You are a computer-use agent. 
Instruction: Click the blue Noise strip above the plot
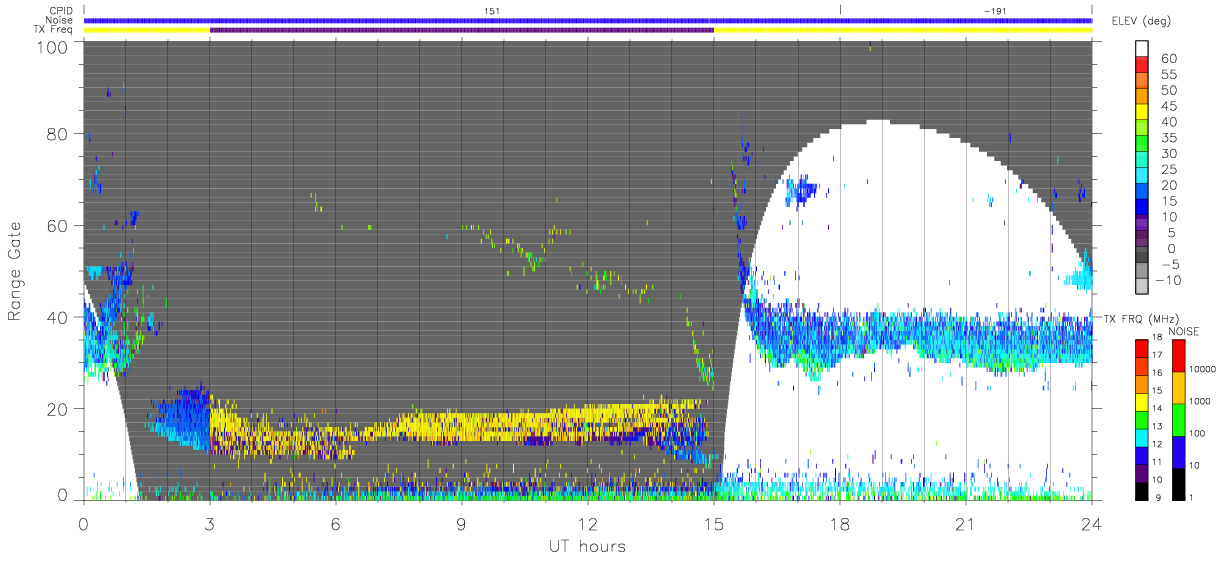click(x=587, y=20)
